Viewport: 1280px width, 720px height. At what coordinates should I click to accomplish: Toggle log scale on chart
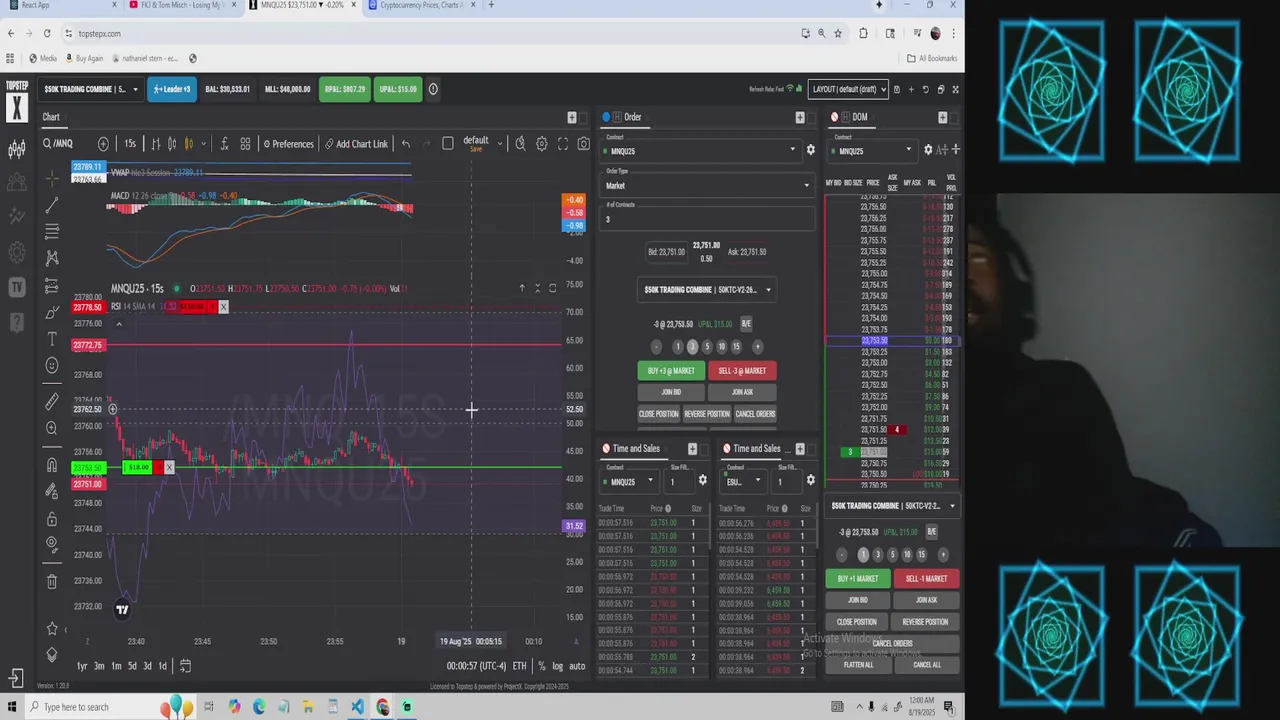point(558,666)
